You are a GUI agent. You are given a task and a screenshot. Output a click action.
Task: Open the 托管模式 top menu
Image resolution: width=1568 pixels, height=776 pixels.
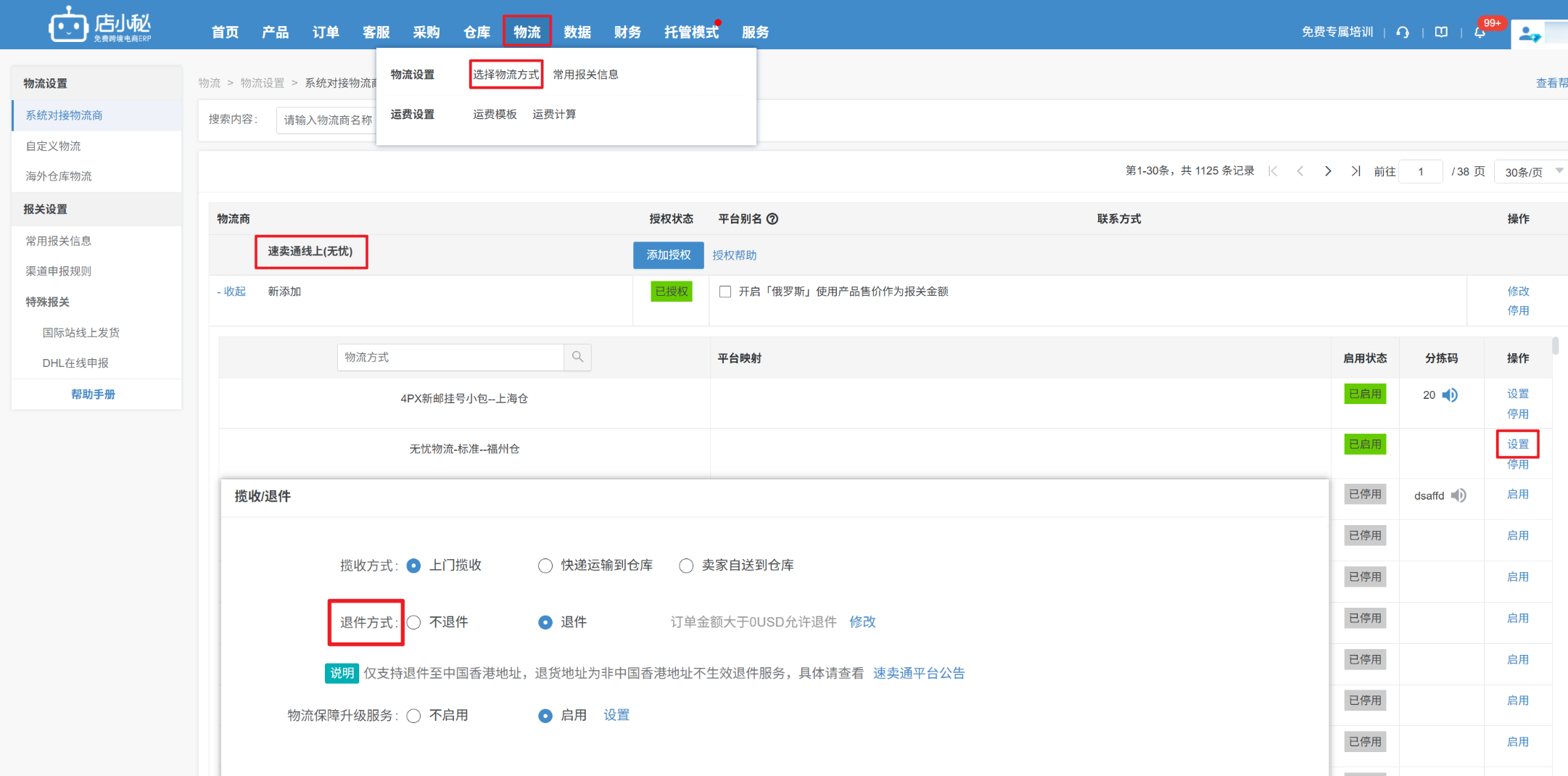[x=690, y=32]
